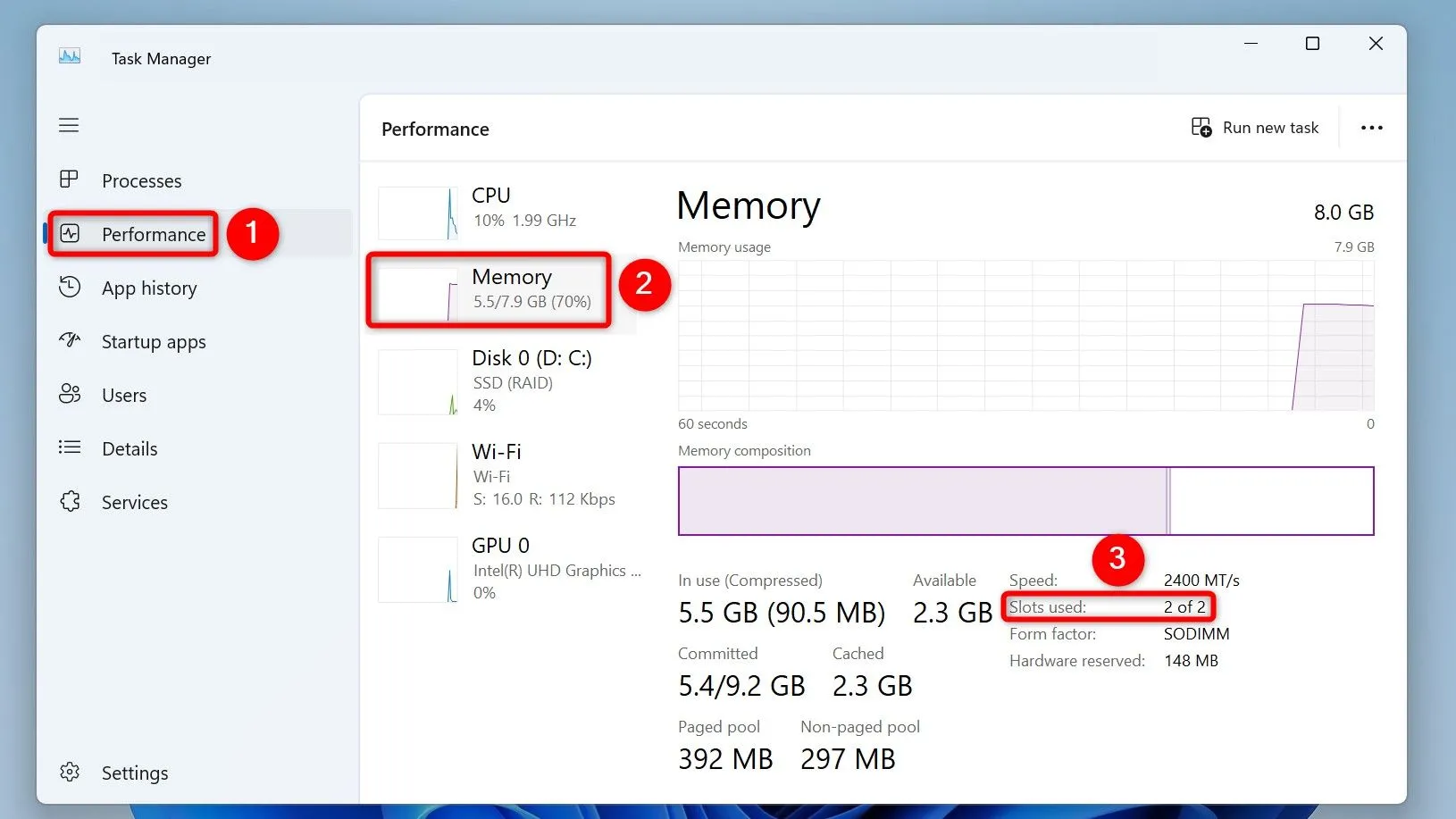The width and height of the screenshot is (1456, 819).
Task: Click the Memory composition bar
Action: coord(1025,501)
